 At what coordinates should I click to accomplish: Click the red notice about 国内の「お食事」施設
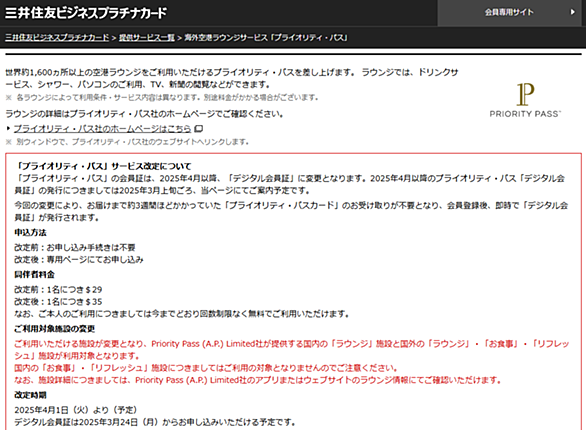(x=206, y=368)
